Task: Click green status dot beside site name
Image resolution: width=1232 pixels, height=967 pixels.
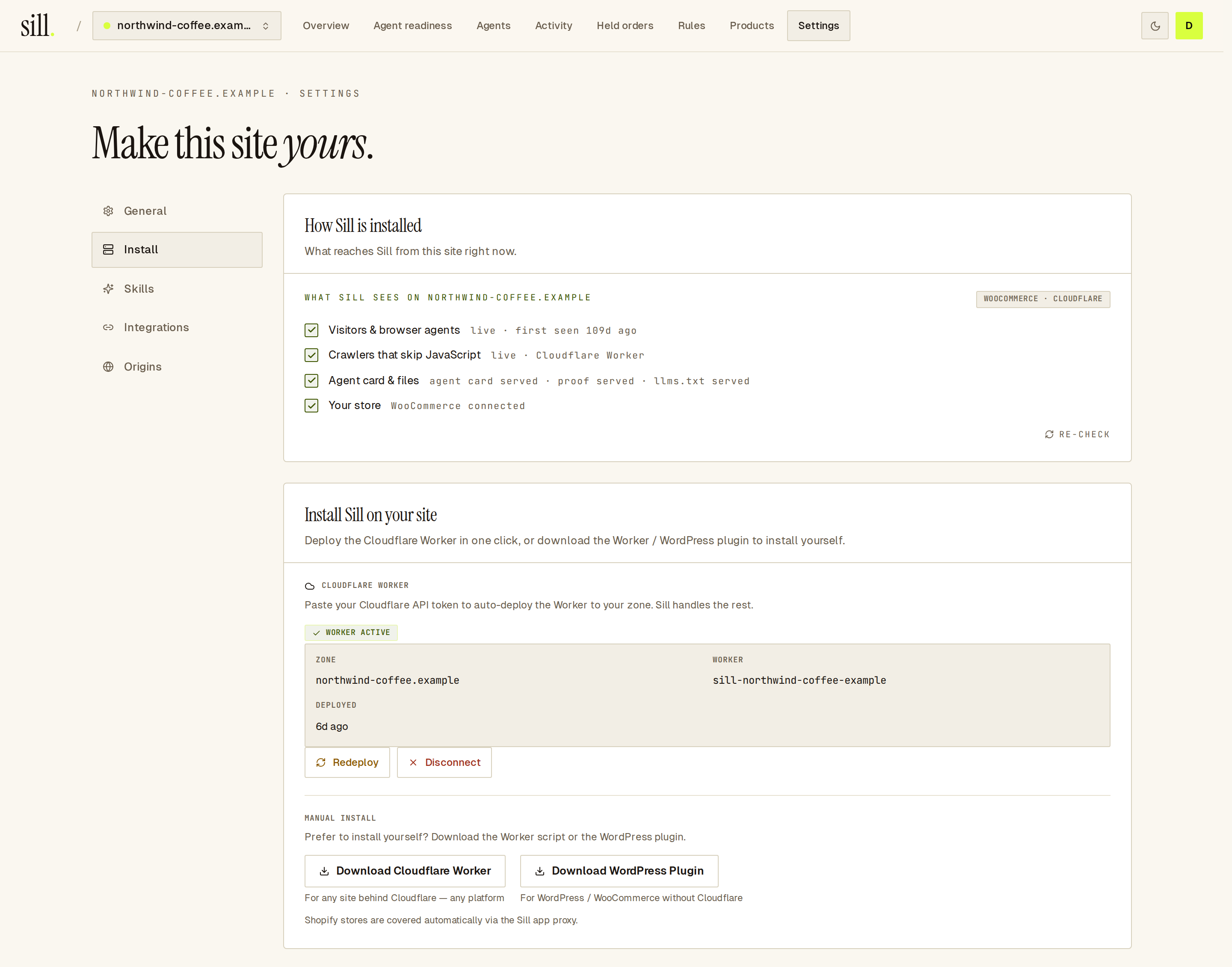Action: click(107, 26)
